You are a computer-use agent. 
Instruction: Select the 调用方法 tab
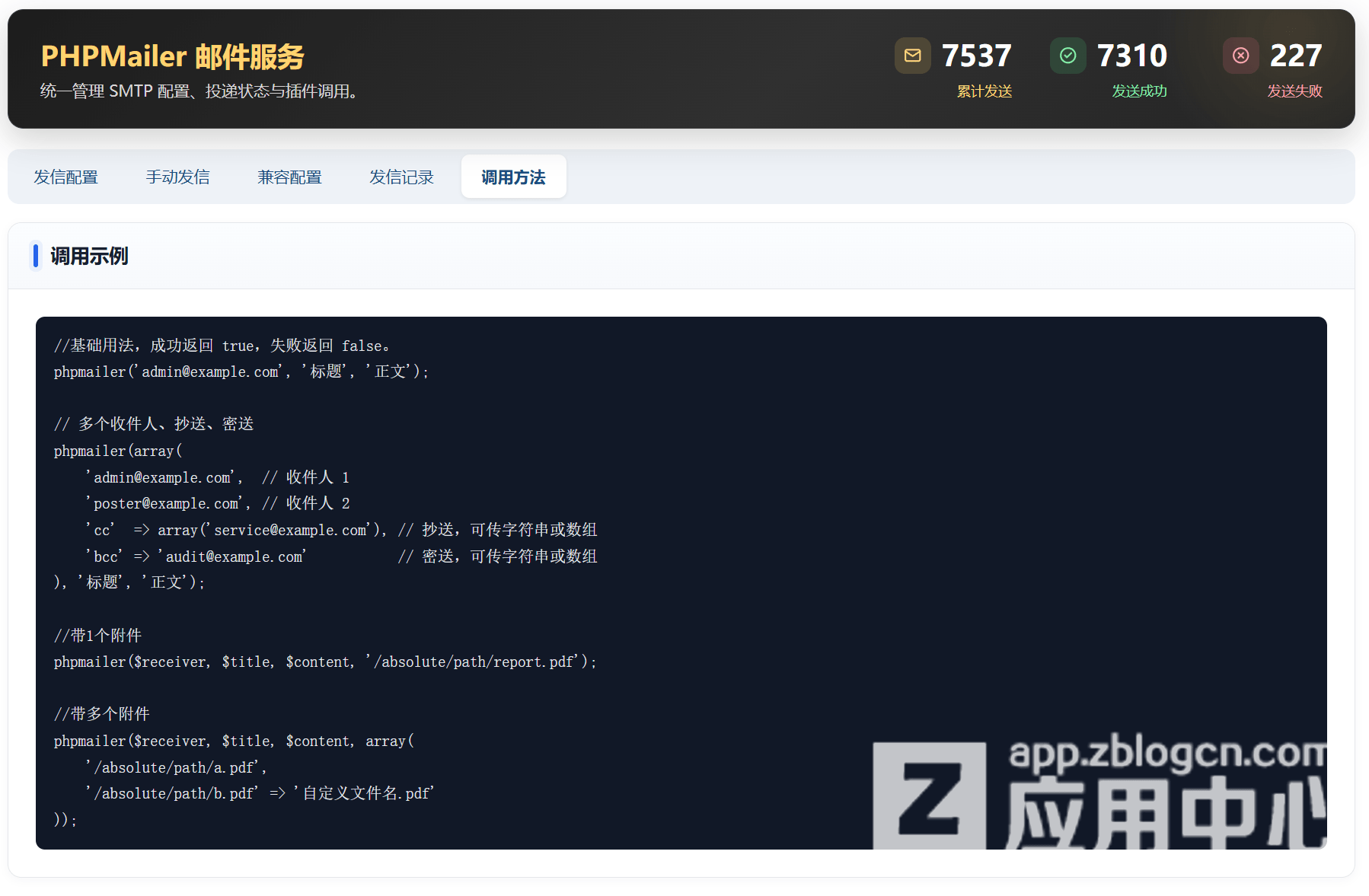point(513,177)
